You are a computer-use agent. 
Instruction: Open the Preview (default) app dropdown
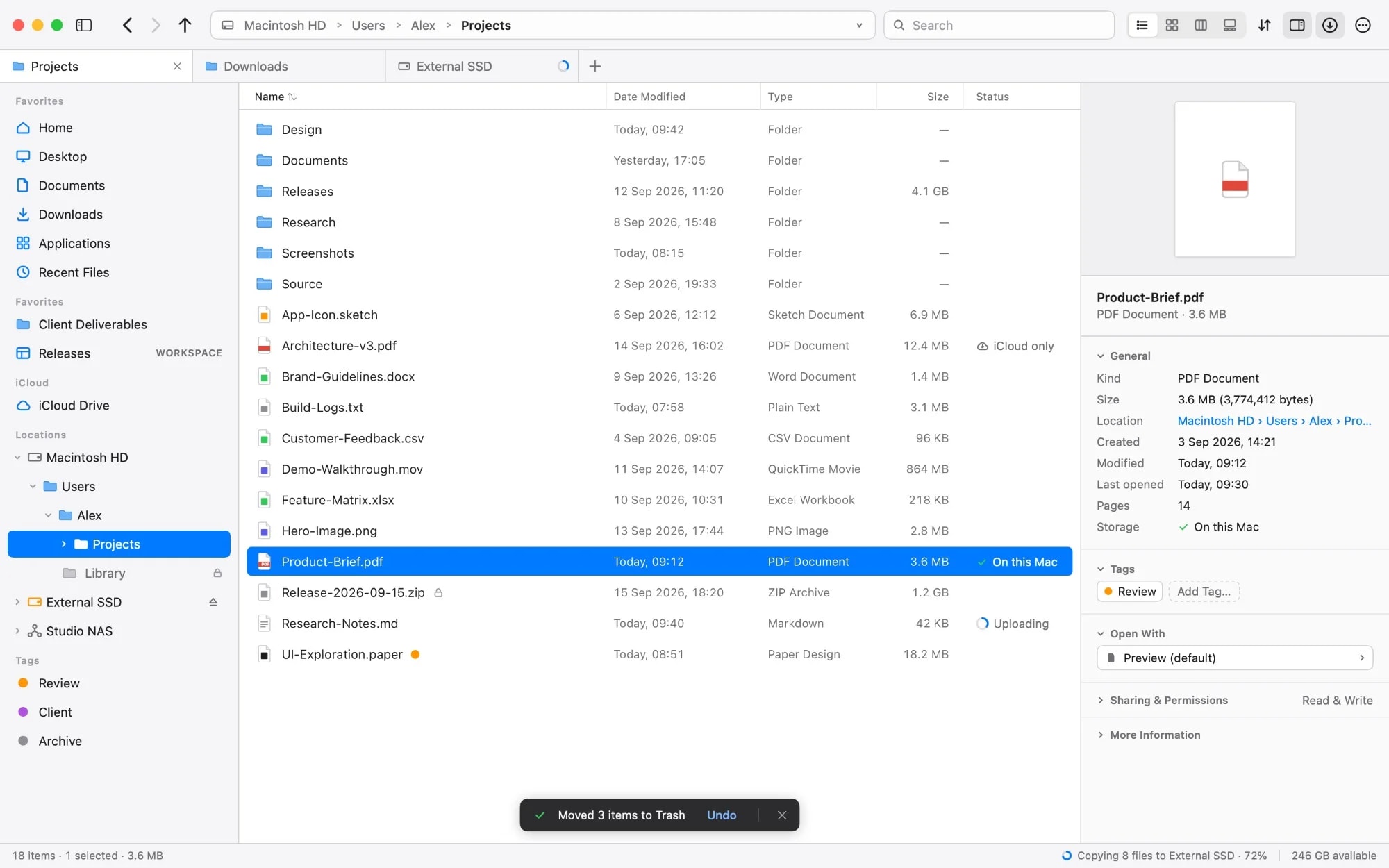pyautogui.click(x=1235, y=658)
